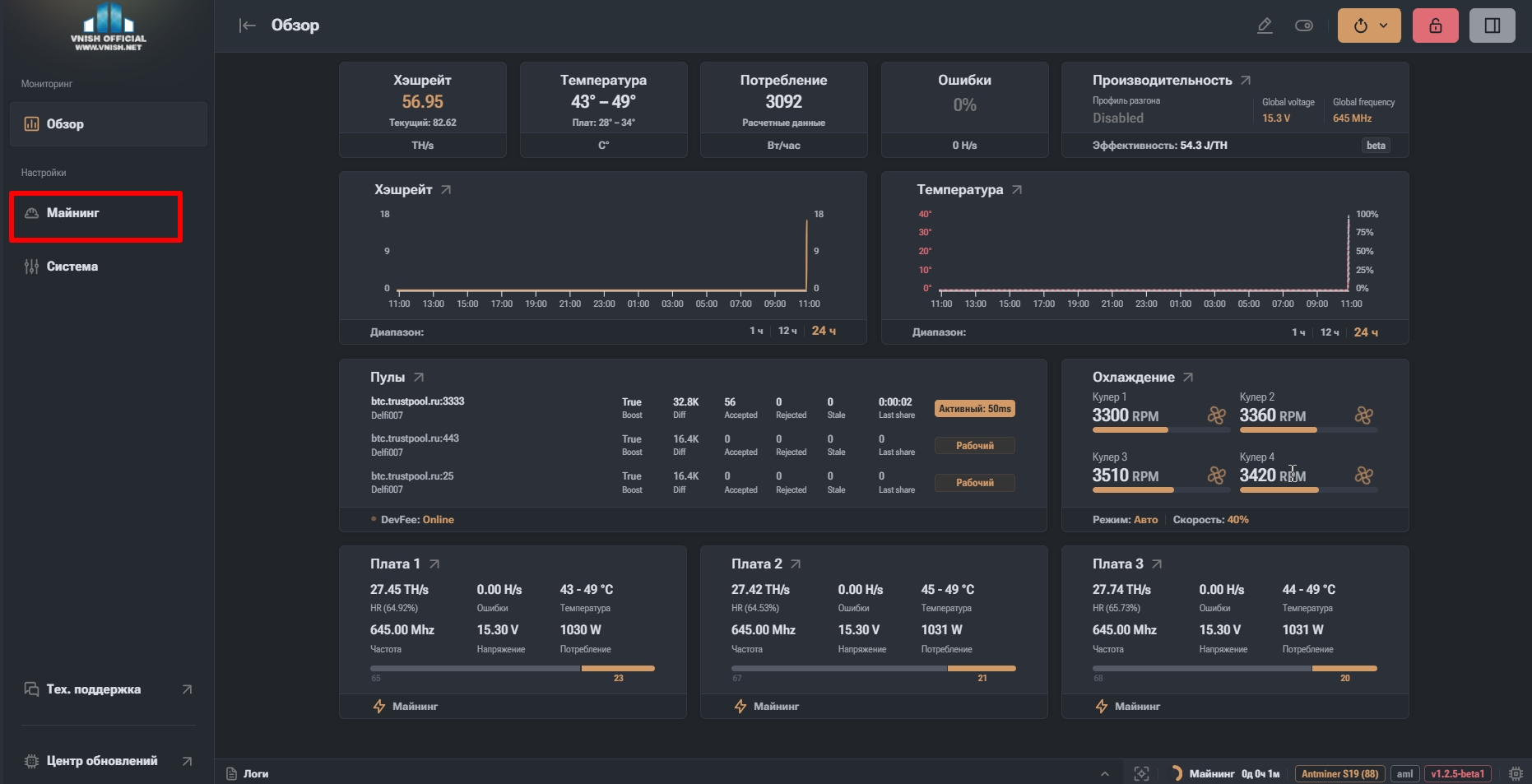Select 24 ч range on Температура chart
1532x784 pixels.
click(x=1366, y=332)
